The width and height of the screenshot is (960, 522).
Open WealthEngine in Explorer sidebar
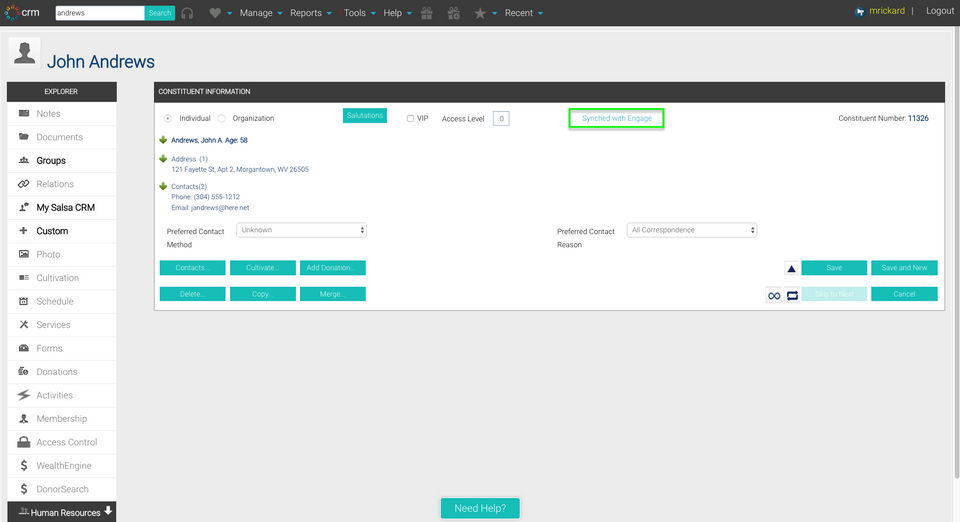62,465
